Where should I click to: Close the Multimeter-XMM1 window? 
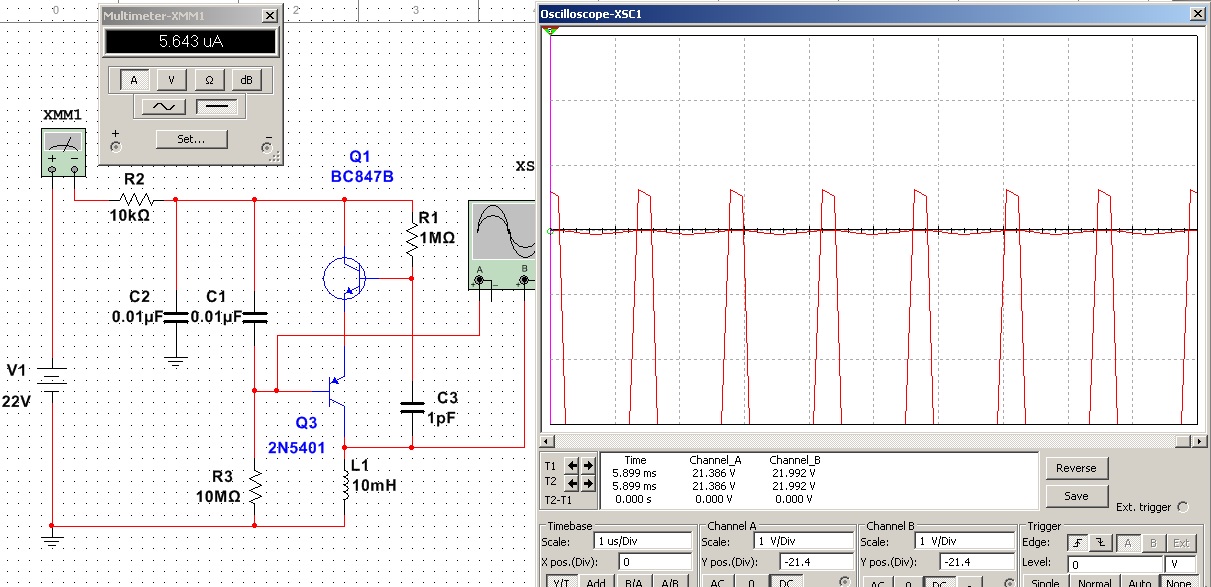pos(270,16)
